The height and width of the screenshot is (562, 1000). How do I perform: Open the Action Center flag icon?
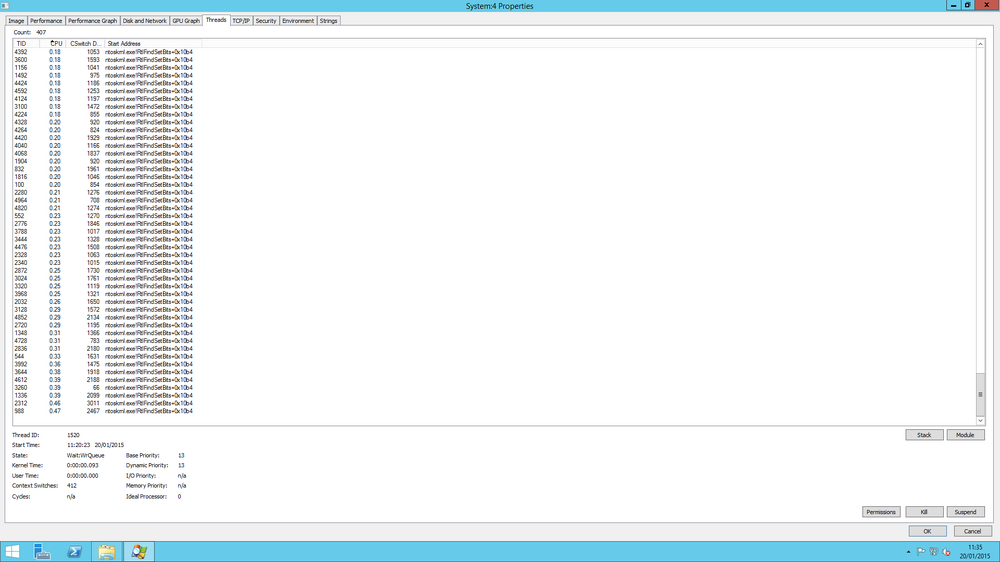pos(921,552)
